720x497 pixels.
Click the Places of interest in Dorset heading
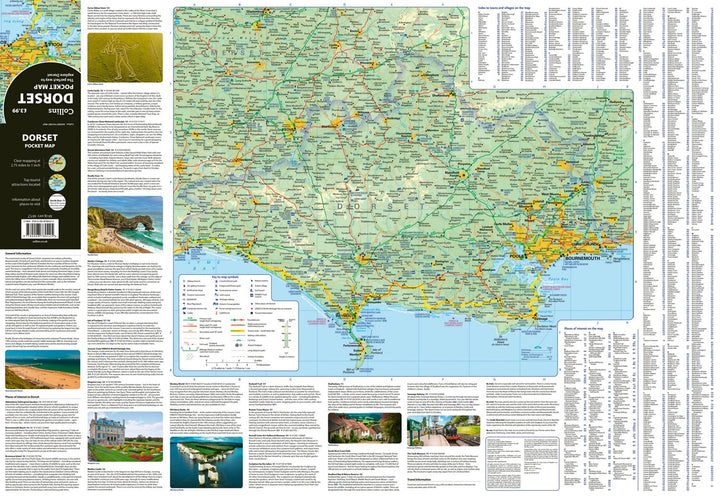pyautogui.click(x=22, y=396)
